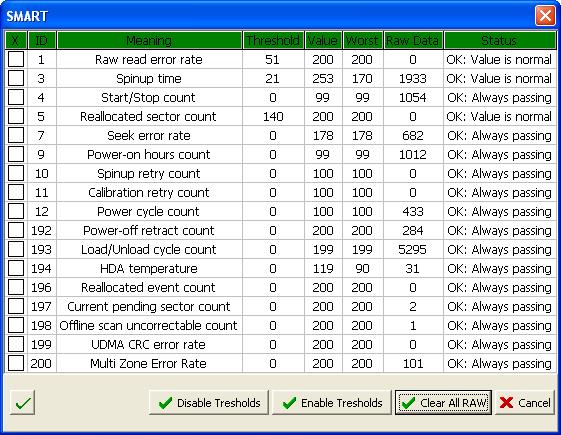Image resolution: width=561 pixels, height=435 pixels.
Task: Tick checkbox for Spinup time row
Action: coord(16,78)
